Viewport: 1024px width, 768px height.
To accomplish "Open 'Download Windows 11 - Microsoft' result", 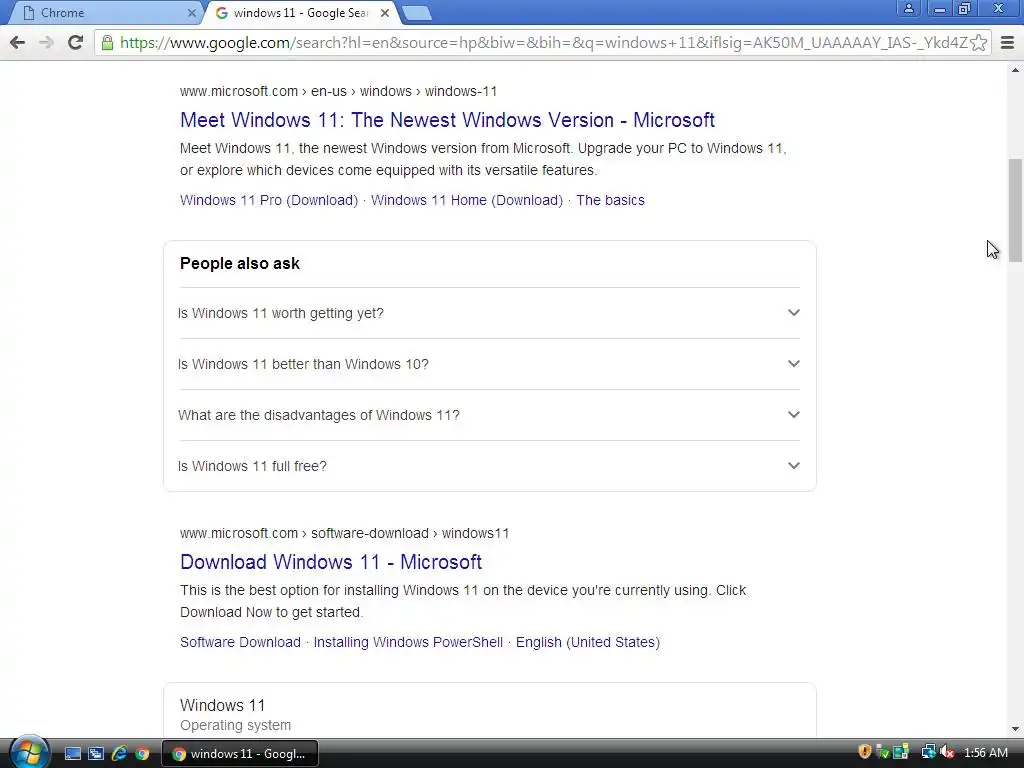I will click(331, 562).
